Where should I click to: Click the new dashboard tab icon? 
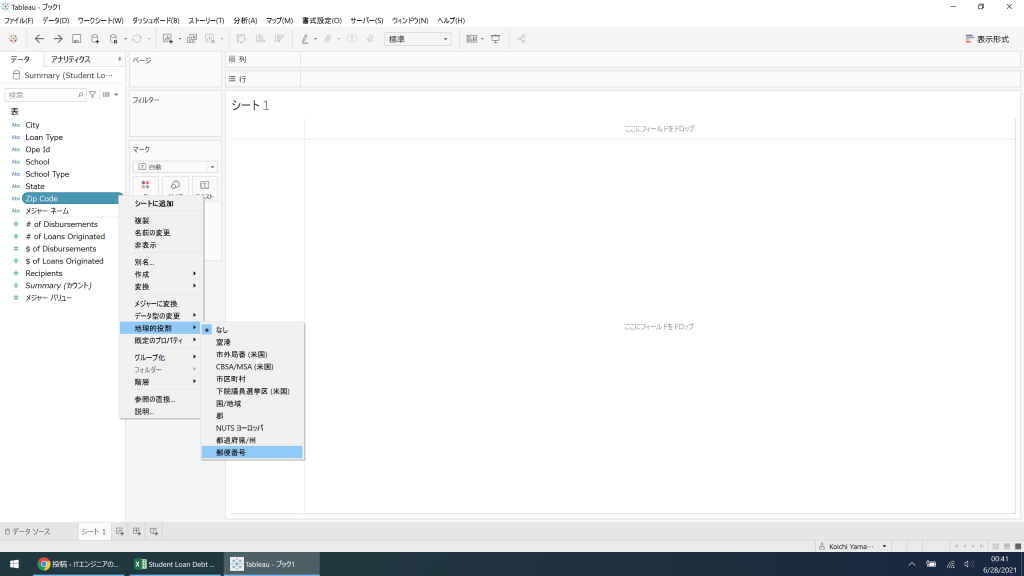[x=136, y=532]
